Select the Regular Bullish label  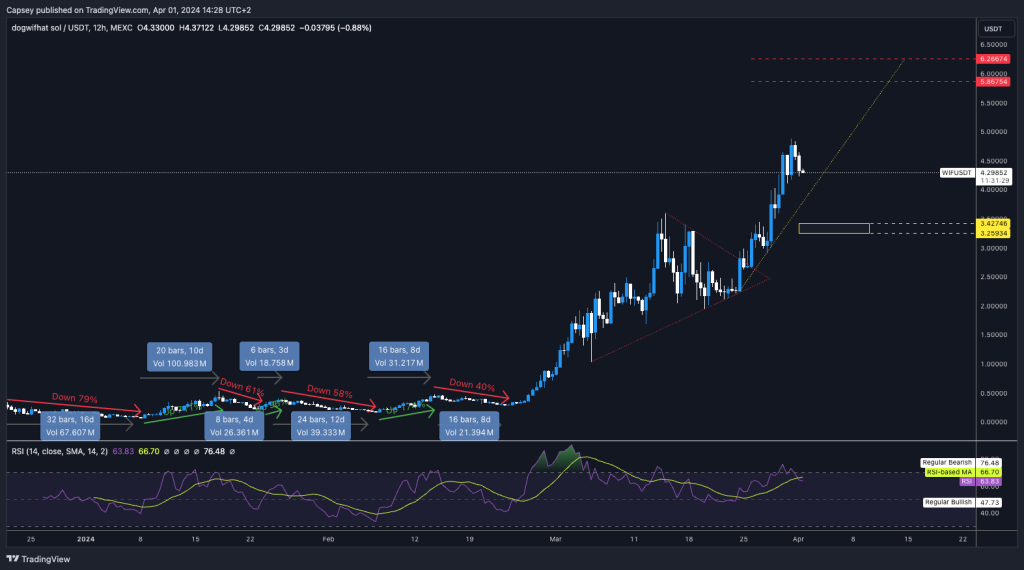click(x=946, y=502)
